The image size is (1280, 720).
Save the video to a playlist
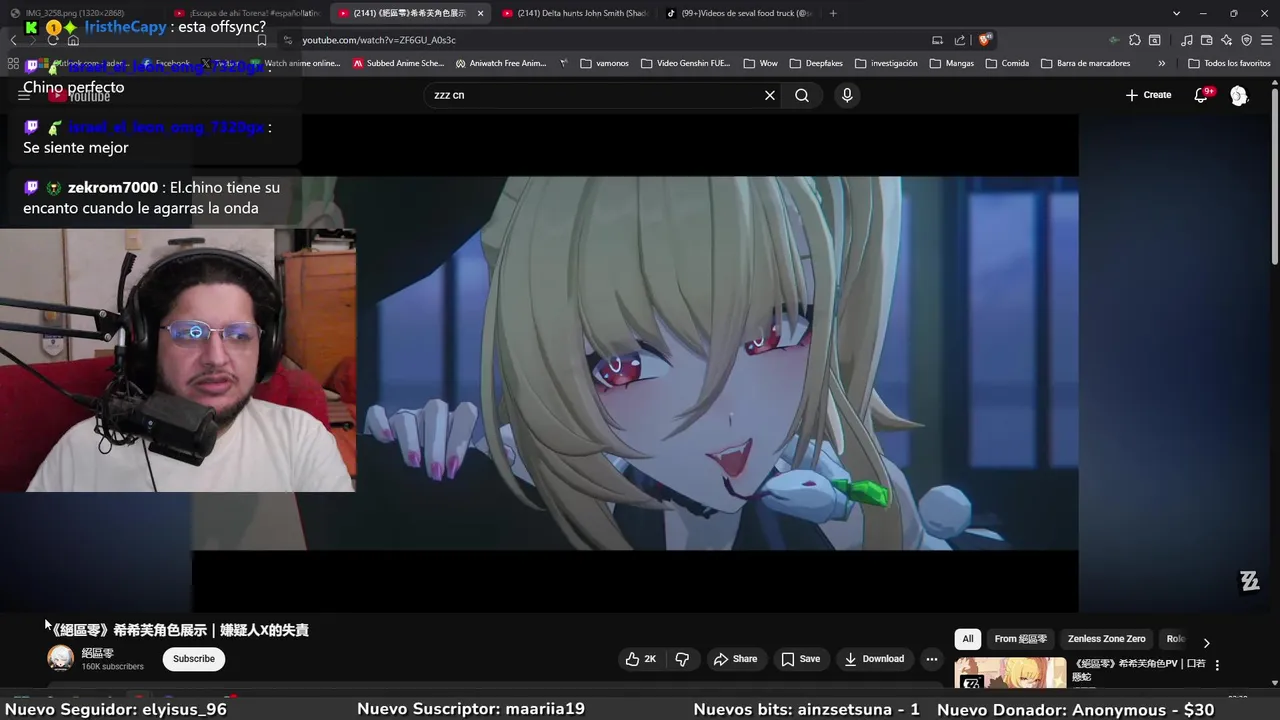tap(801, 659)
